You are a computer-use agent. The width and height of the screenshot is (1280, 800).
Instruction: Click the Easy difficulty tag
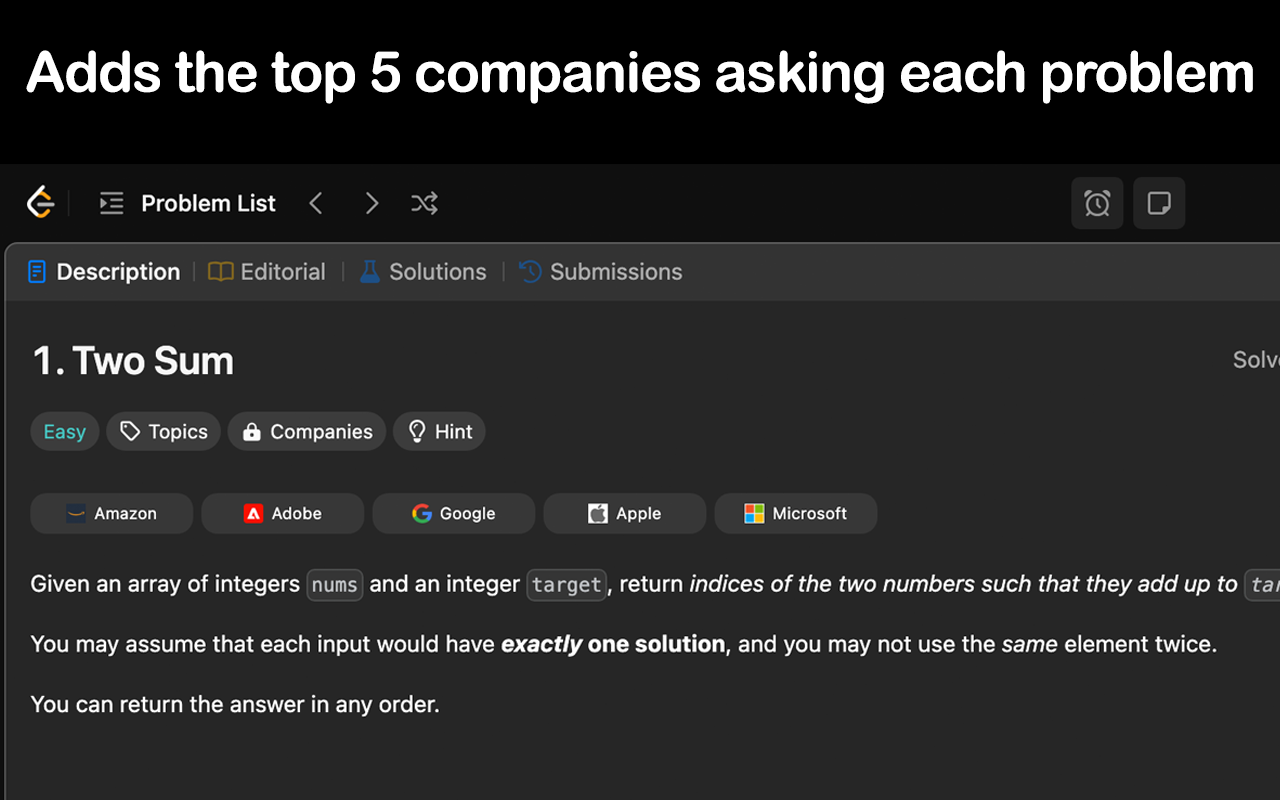coord(65,432)
